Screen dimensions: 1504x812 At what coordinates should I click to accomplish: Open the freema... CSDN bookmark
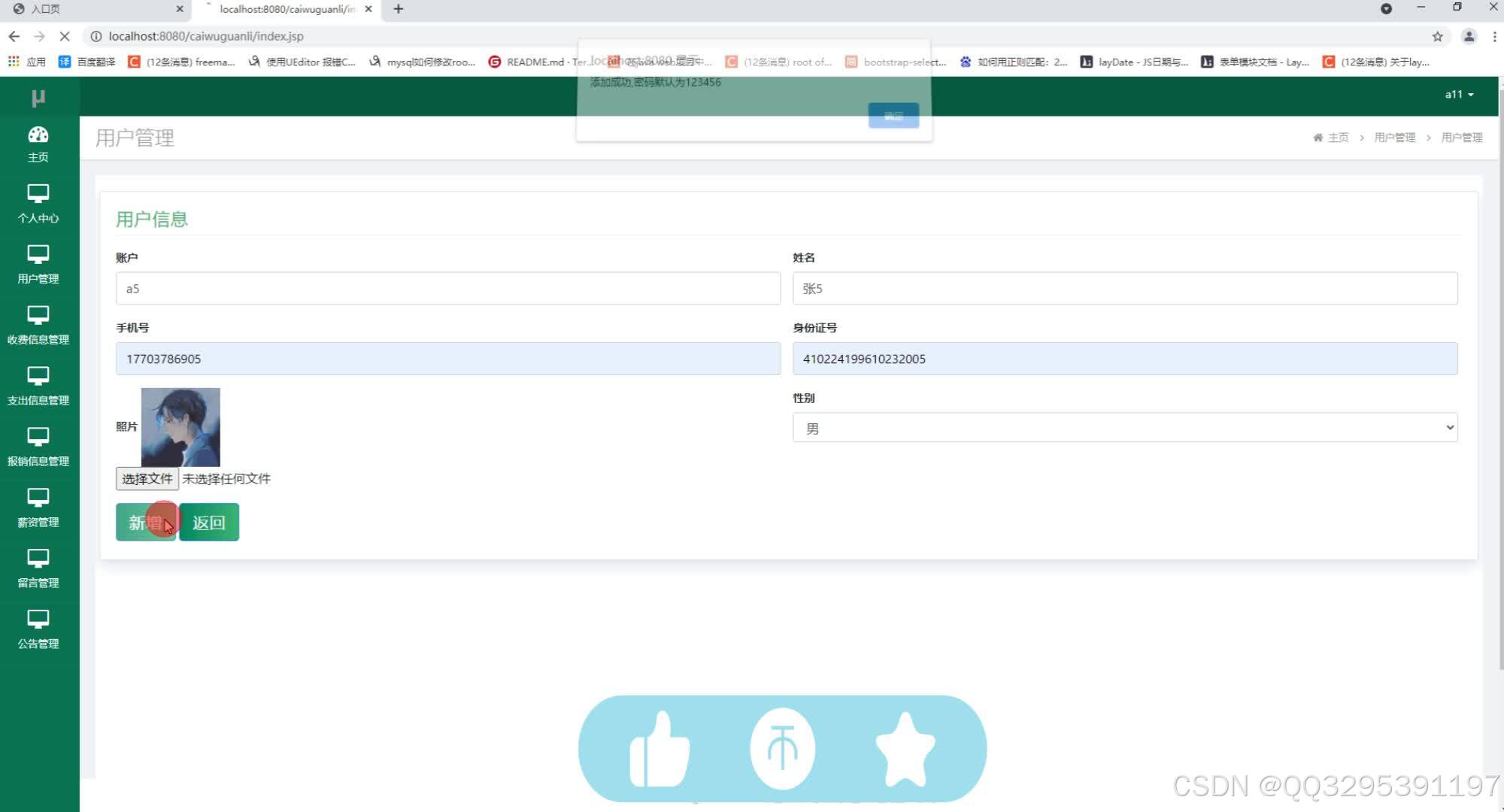click(x=181, y=62)
